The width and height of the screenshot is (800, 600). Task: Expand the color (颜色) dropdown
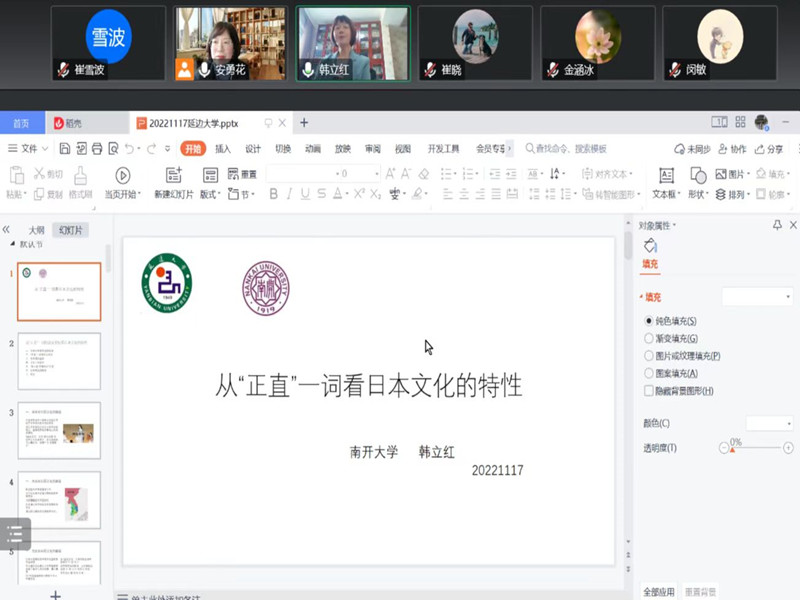[x=768, y=423]
